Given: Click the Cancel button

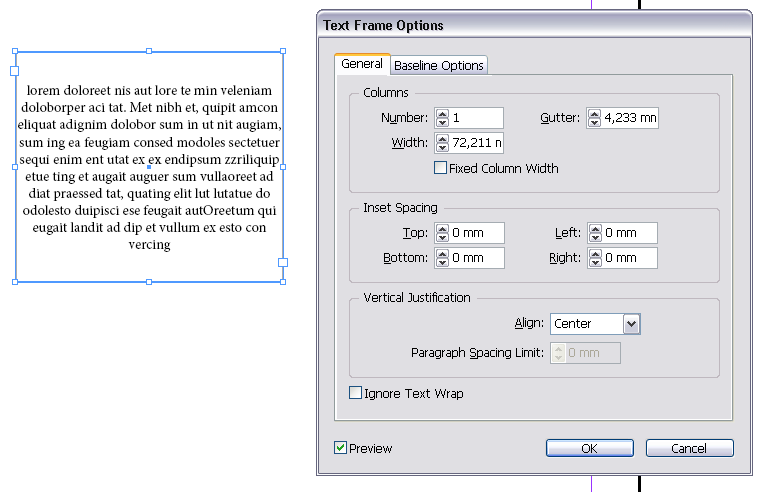Looking at the screenshot, I should tap(689, 448).
